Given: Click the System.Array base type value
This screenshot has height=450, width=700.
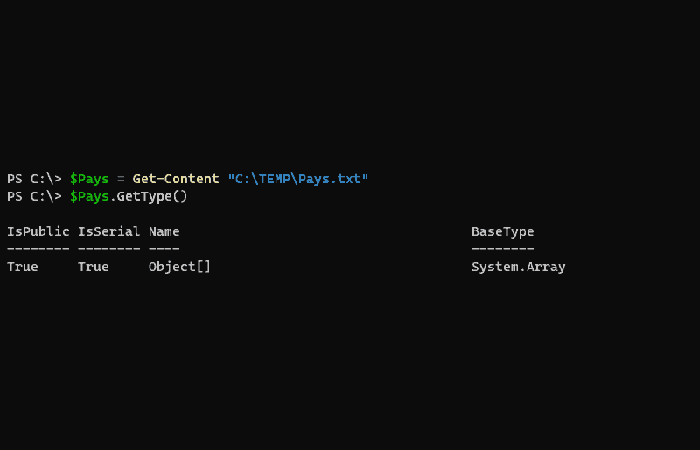Looking at the screenshot, I should tap(518, 267).
